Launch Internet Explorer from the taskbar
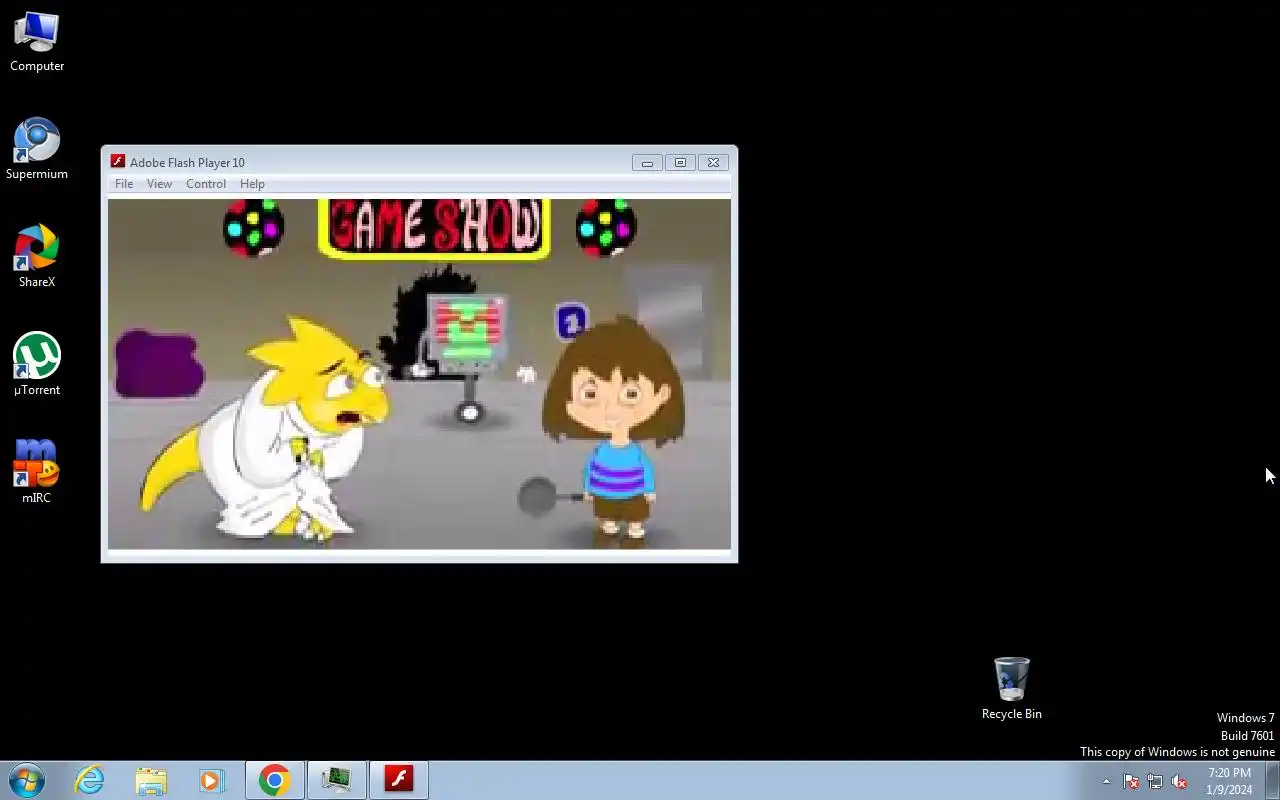The width and height of the screenshot is (1280, 800). (x=90, y=780)
